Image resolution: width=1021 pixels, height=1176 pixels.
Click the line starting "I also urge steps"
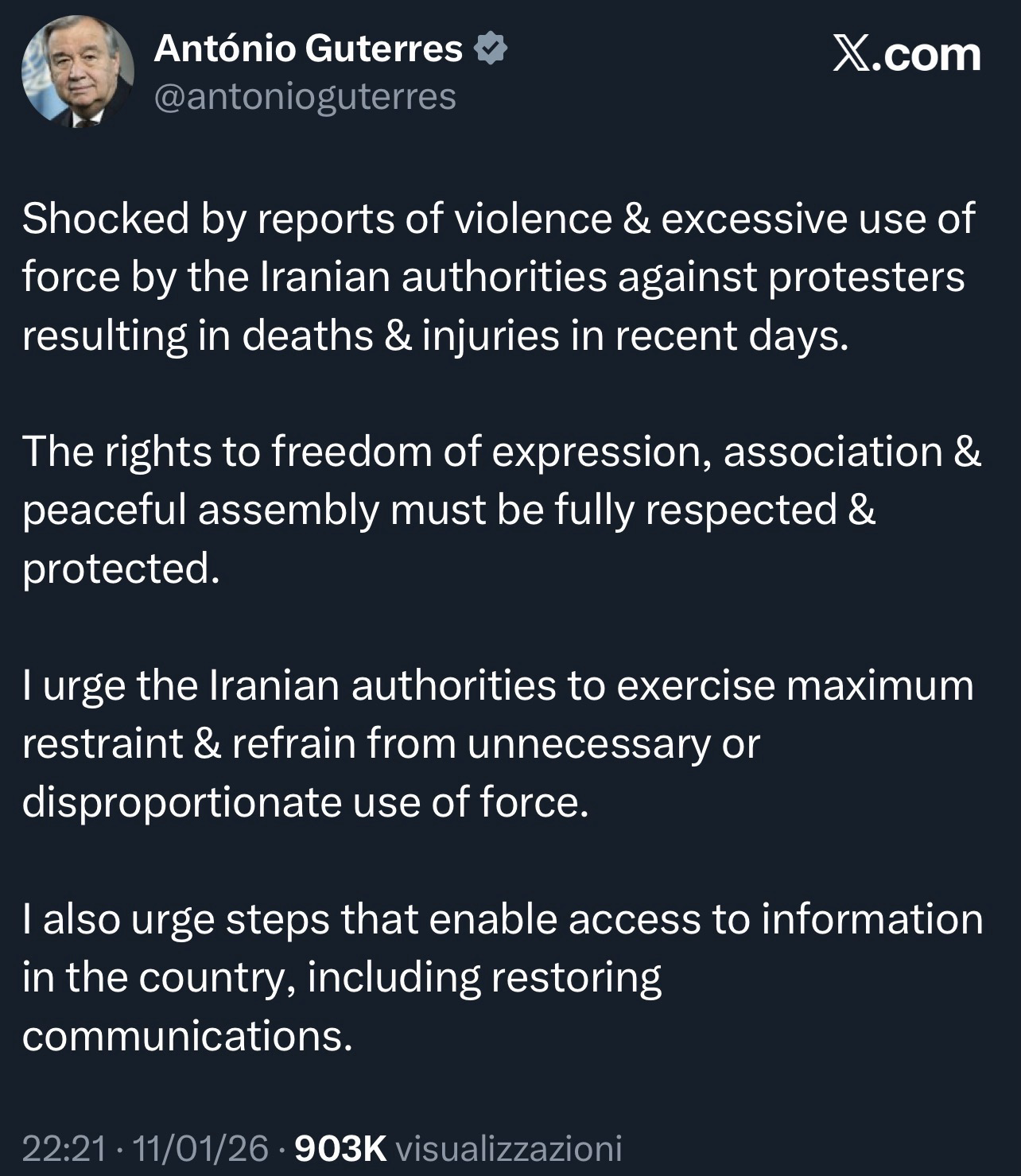pos(503,919)
